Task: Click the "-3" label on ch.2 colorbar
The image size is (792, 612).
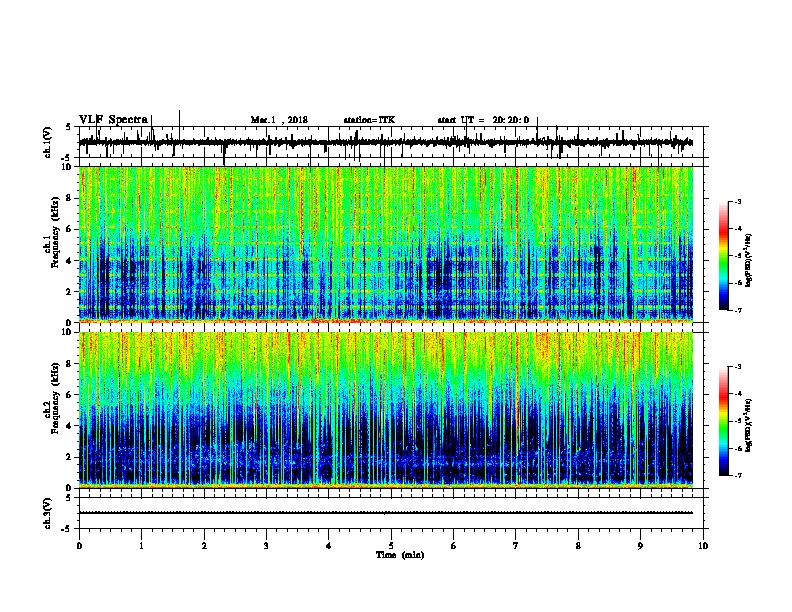Action: click(737, 367)
